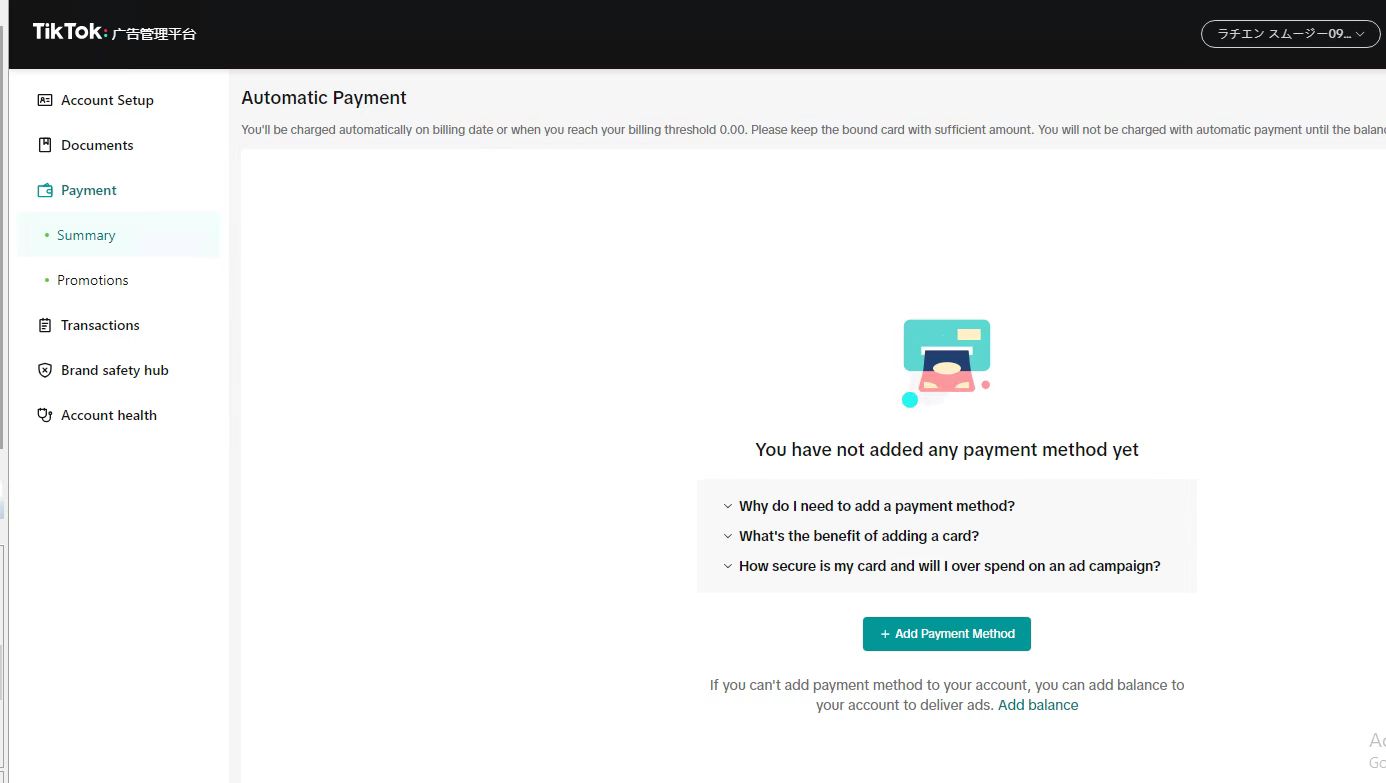Go to Promotions under Payment
Viewport: 1386px width, 783px height.
(x=92, y=280)
